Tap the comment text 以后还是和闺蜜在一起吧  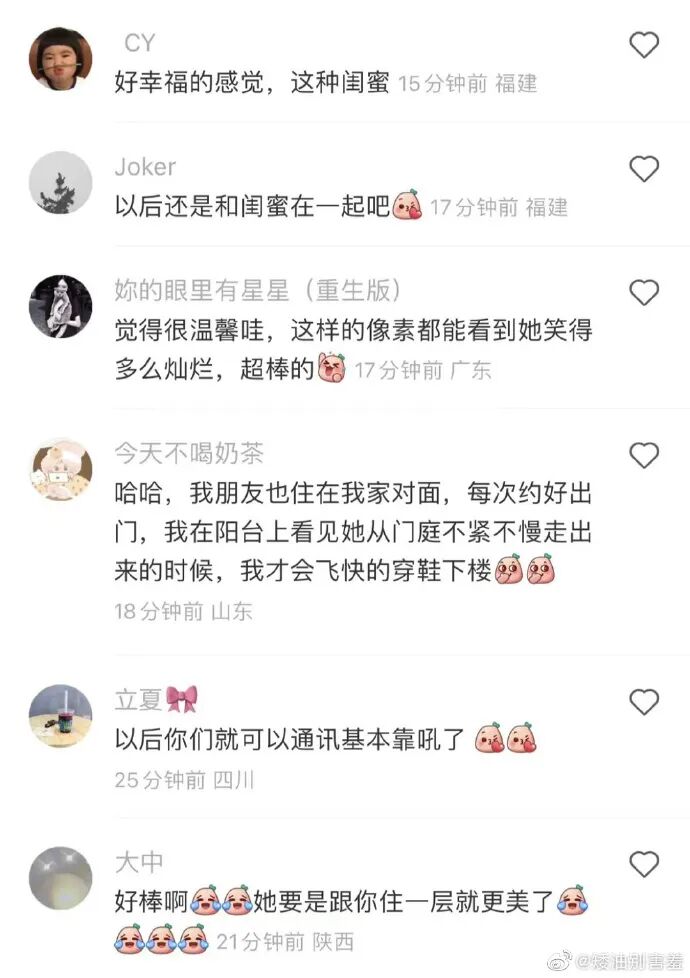pyautogui.click(x=252, y=206)
